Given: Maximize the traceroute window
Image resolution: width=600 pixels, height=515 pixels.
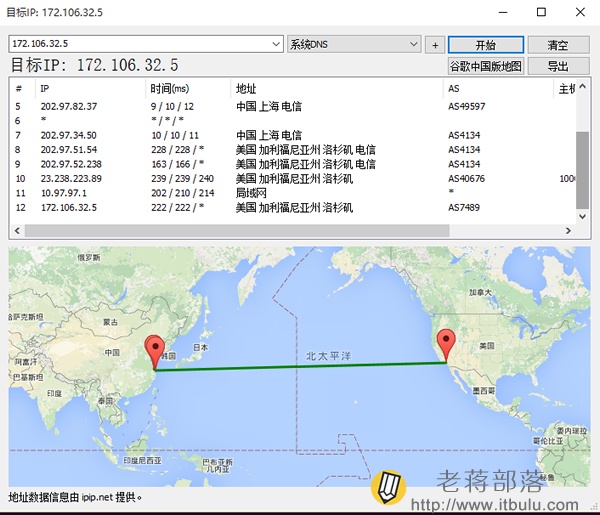Looking at the screenshot, I should point(541,12).
